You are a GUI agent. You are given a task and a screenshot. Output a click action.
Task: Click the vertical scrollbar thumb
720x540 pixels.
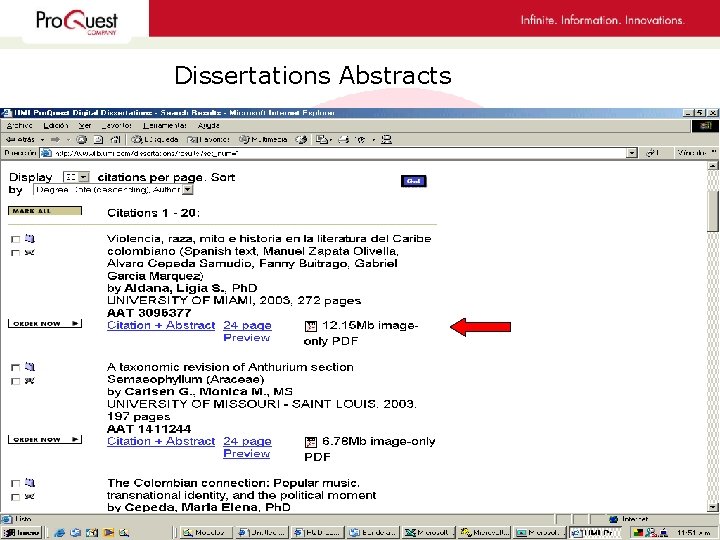pyautogui.click(x=713, y=212)
